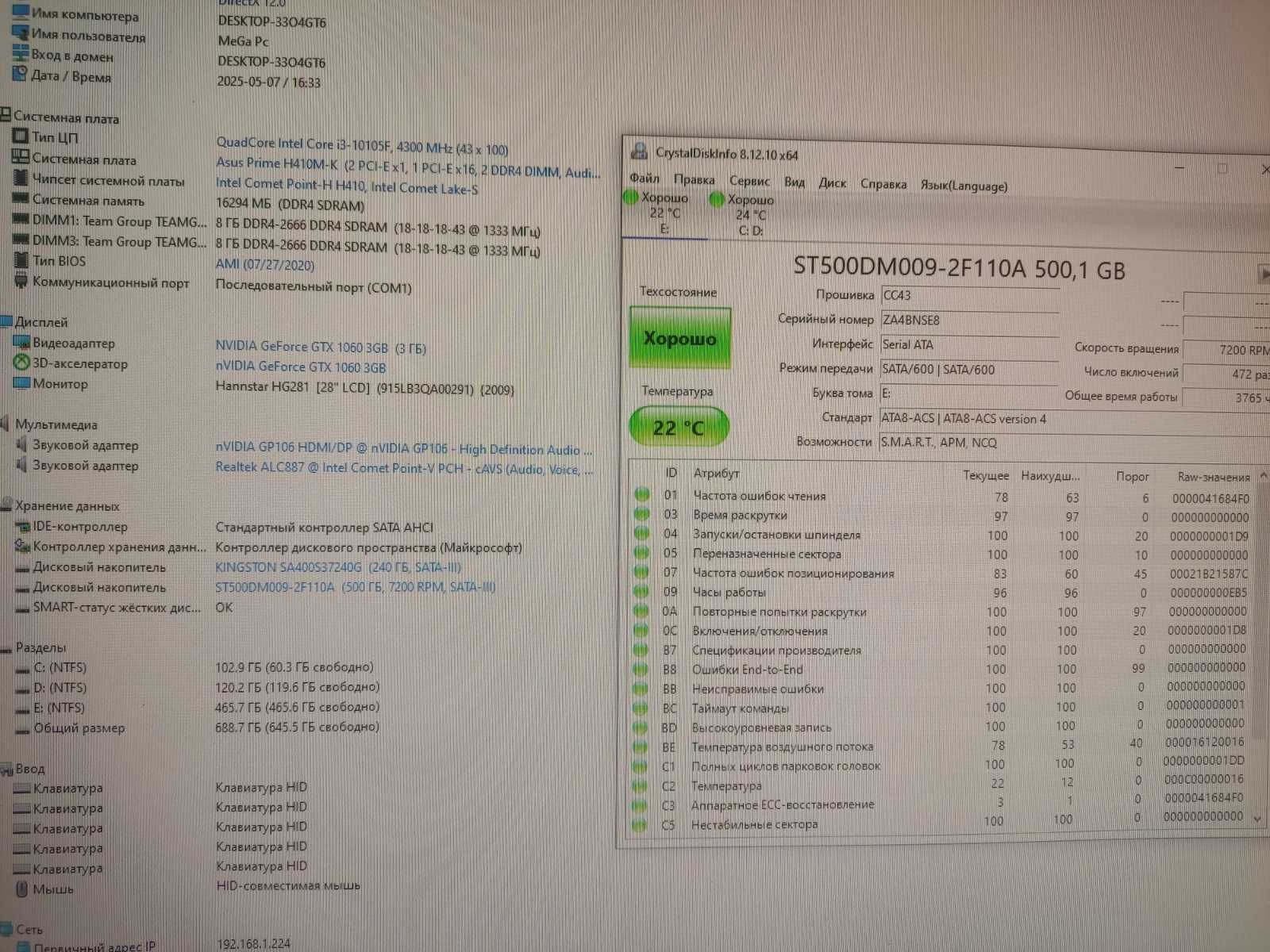Open the Intel Comet Point-H H410 chipset link

coord(347,186)
